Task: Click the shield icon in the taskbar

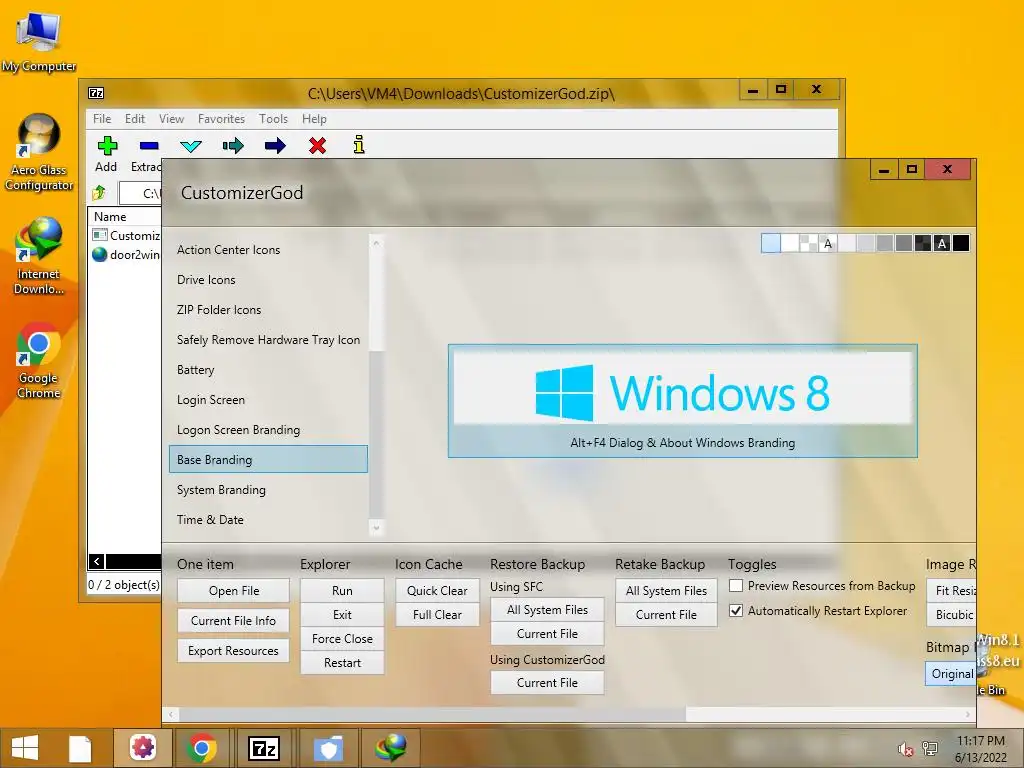Action: tap(328, 748)
